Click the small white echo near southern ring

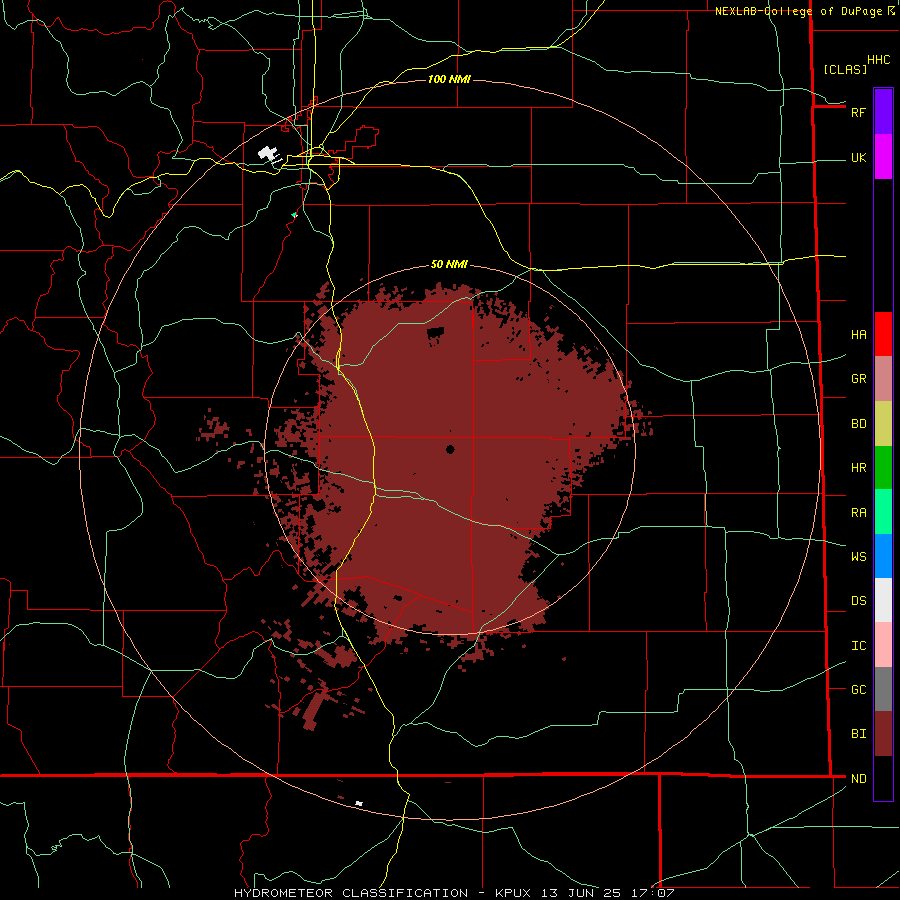tap(359, 803)
